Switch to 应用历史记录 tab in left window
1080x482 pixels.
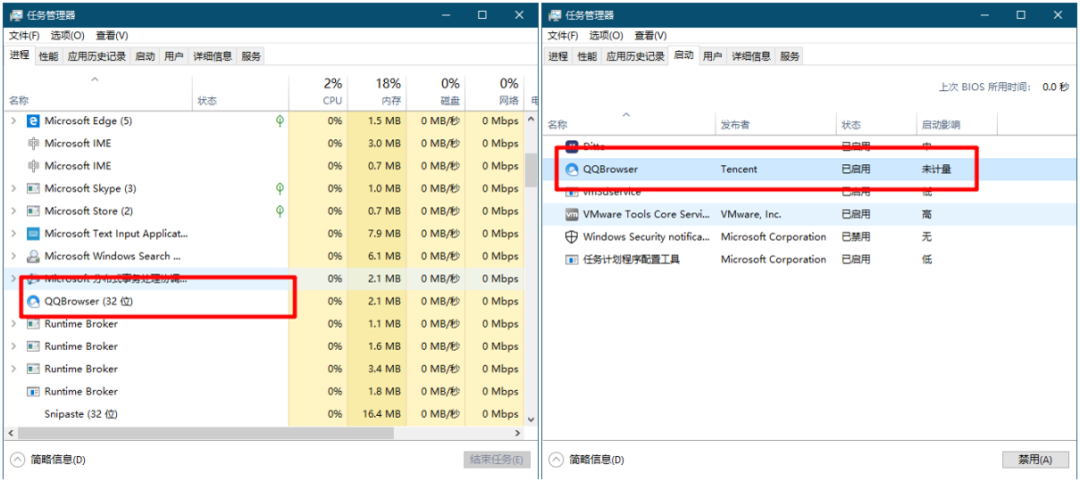[96, 56]
